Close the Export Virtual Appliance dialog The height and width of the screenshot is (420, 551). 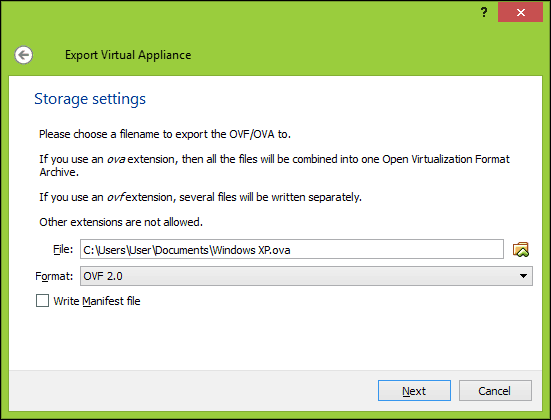click(520, 13)
